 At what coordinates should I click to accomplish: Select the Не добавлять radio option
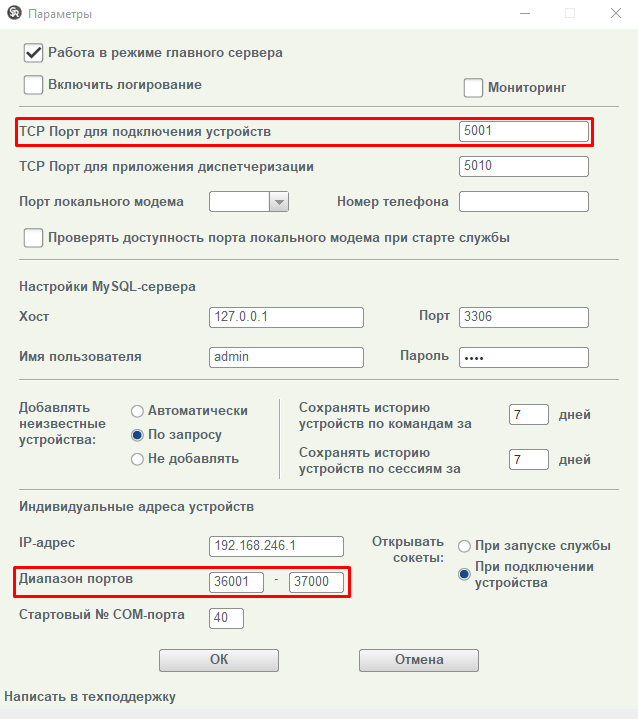(138, 459)
